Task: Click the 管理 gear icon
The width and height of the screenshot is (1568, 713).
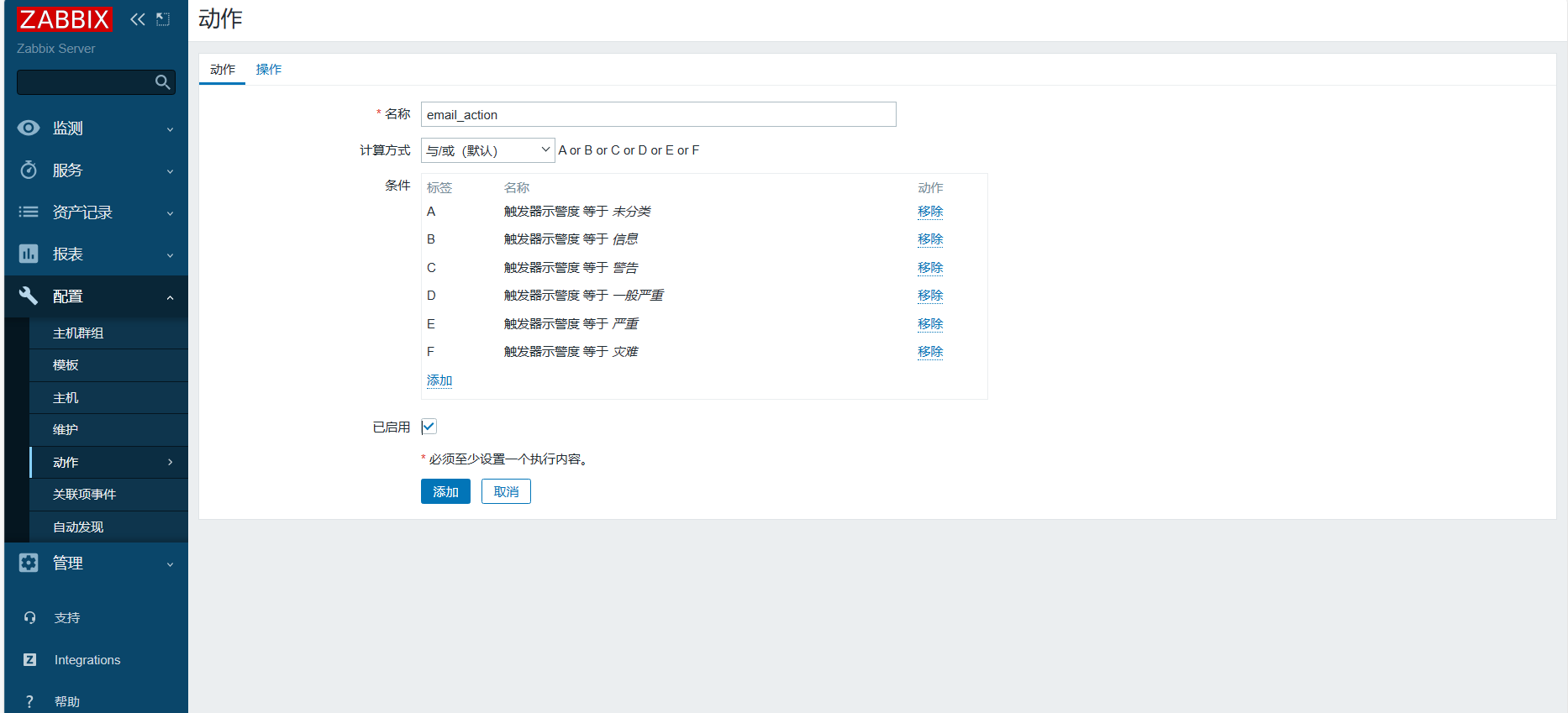Action: [29, 563]
